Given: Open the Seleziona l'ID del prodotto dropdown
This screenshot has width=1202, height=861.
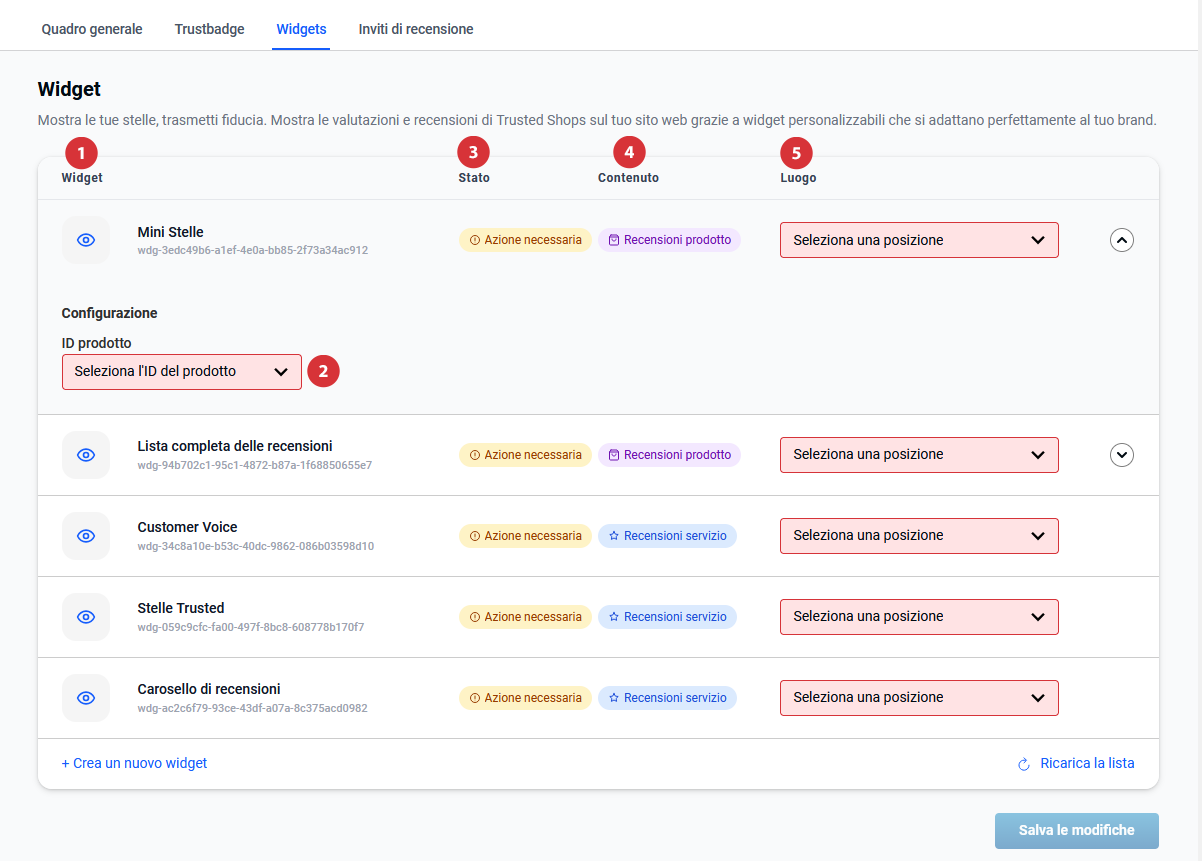Looking at the screenshot, I should [181, 372].
